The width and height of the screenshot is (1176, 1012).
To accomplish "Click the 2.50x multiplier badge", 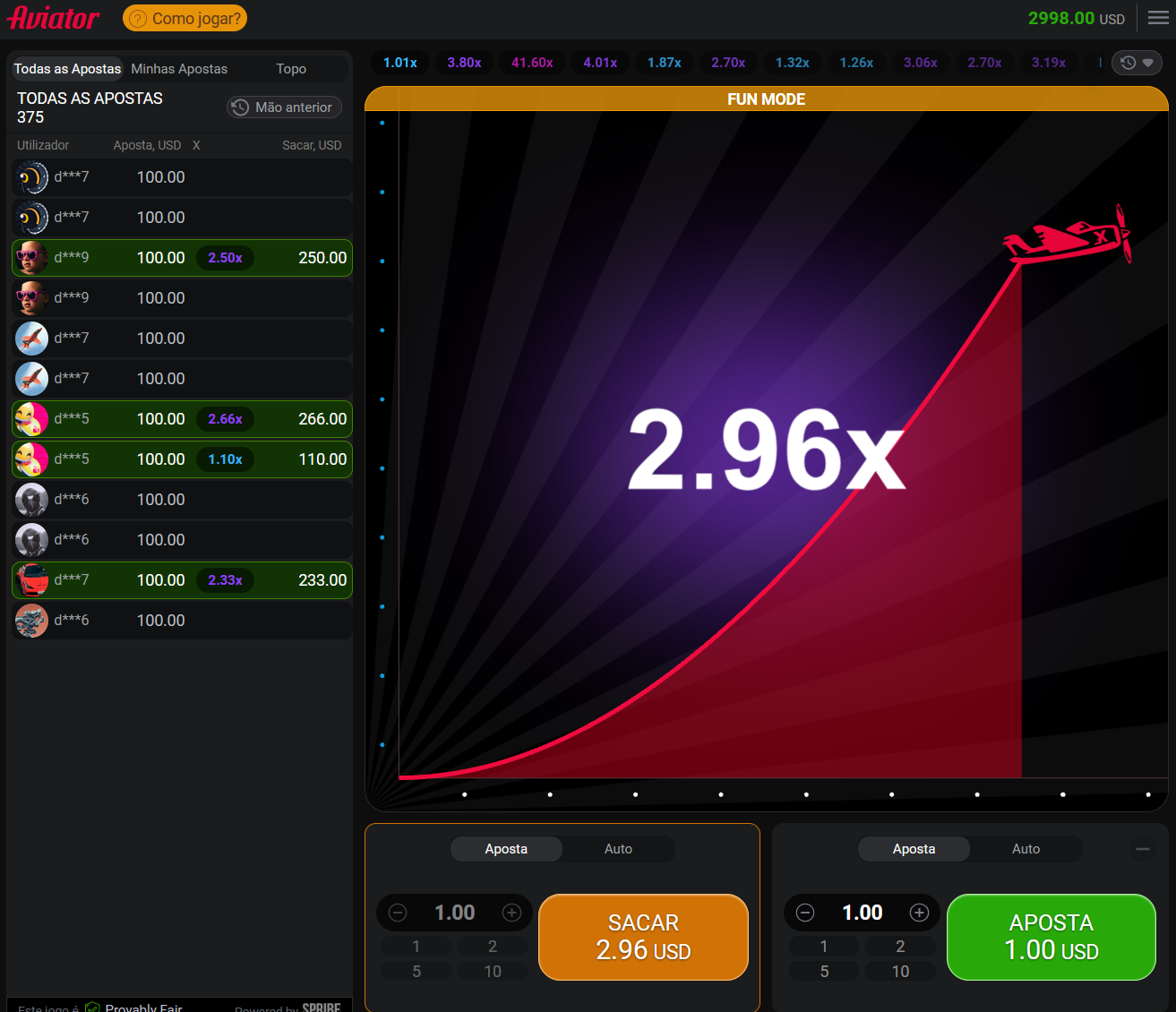I will click(226, 258).
